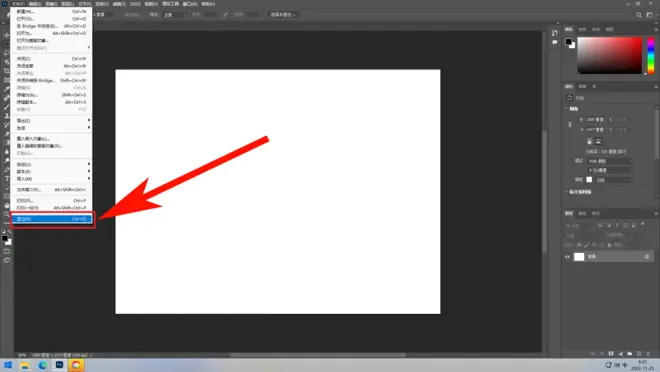660x372 pixels.
Task: Open the color mode dropdown in Properties
Action: tap(611, 161)
